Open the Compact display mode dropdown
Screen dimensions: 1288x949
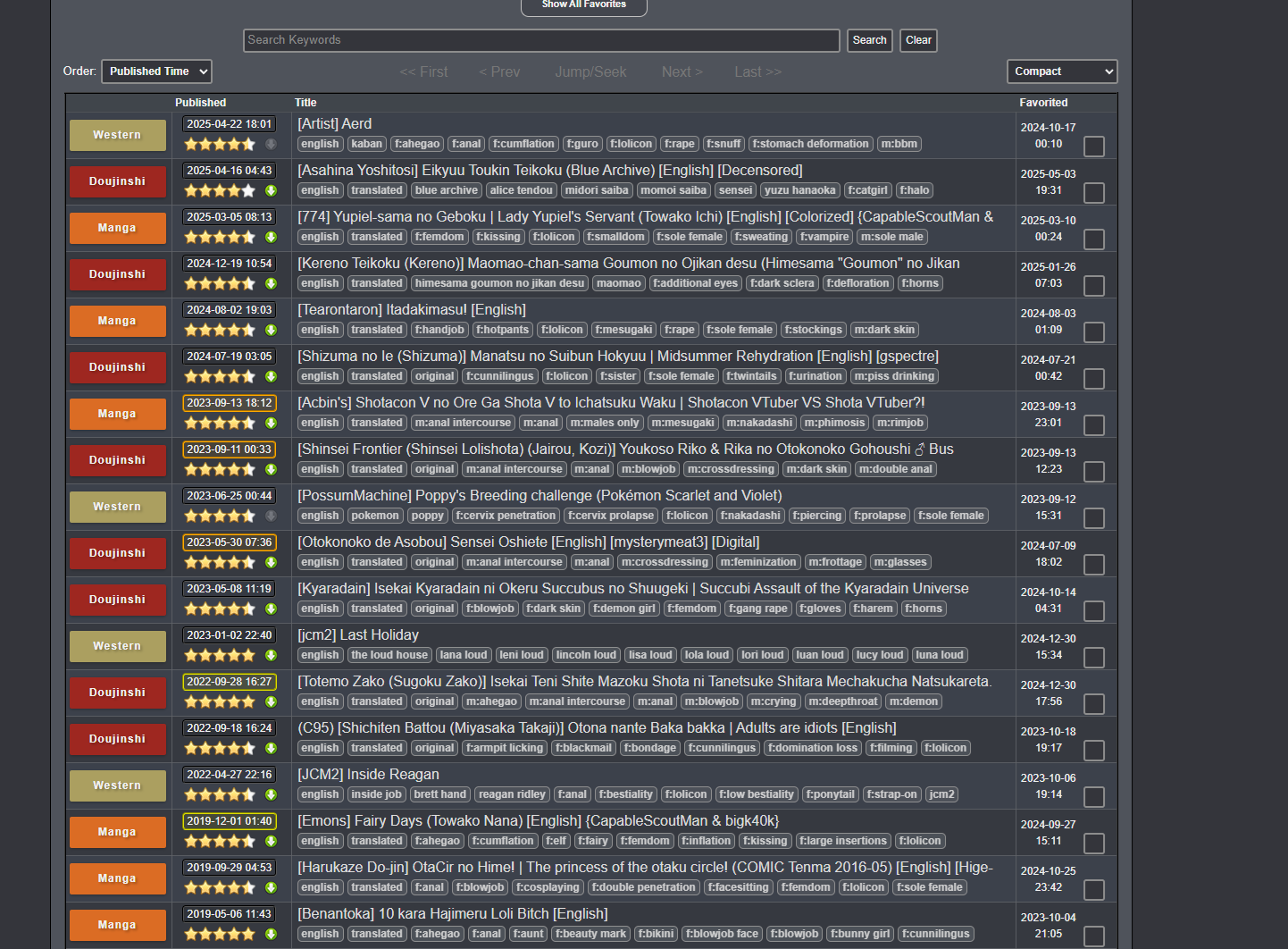pyautogui.click(x=1062, y=71)
